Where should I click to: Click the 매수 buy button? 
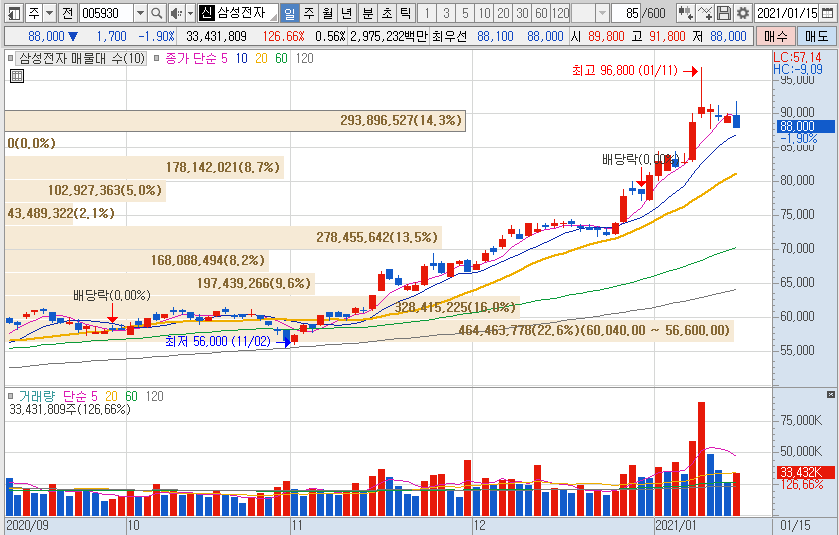pyautogui.click(x=776, y=36)
